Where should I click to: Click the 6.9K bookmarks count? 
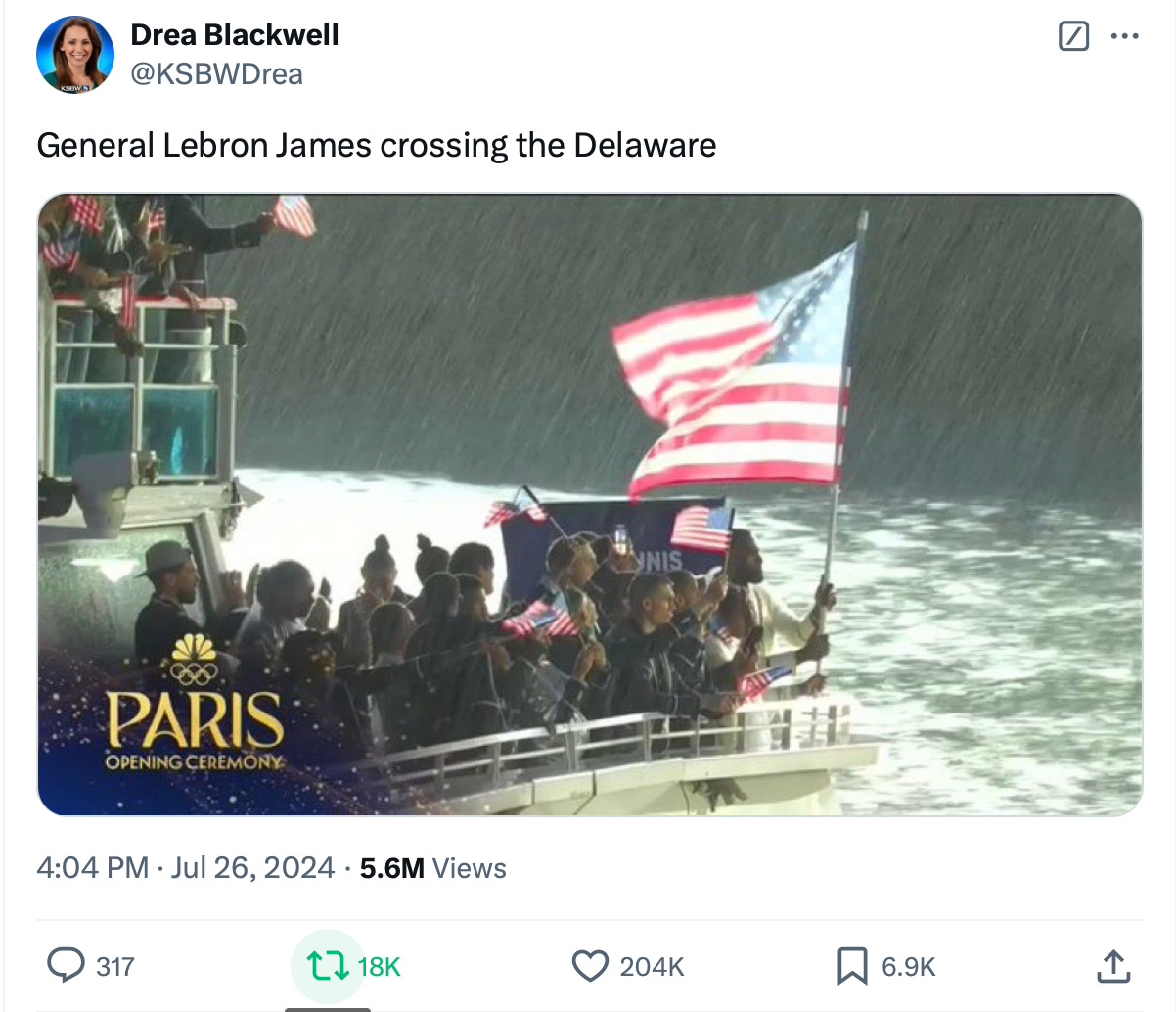click(x=909, y=967)
